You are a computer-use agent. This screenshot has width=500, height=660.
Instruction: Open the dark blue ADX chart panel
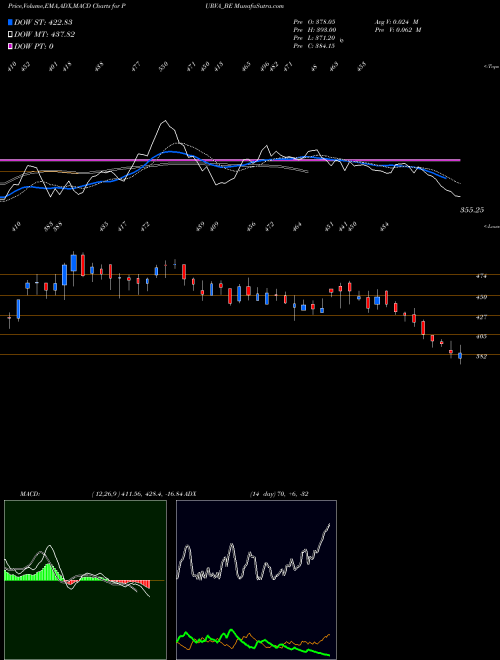256,580
